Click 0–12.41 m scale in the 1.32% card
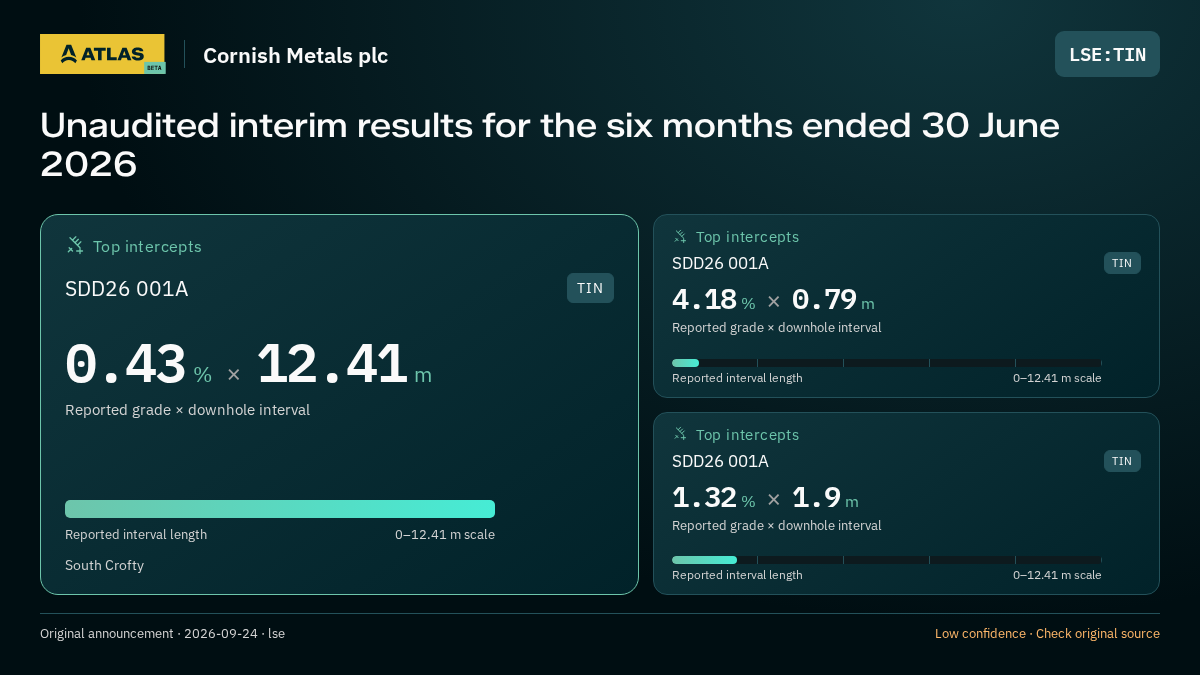This screenshot has height=675, width=1200. click(x=1057, y=575)
